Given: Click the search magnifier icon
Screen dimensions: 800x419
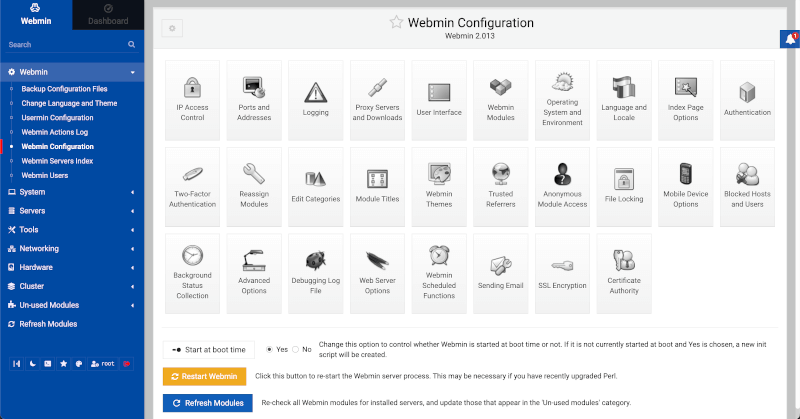Looking at the screenshot, I should coord(132,44).
